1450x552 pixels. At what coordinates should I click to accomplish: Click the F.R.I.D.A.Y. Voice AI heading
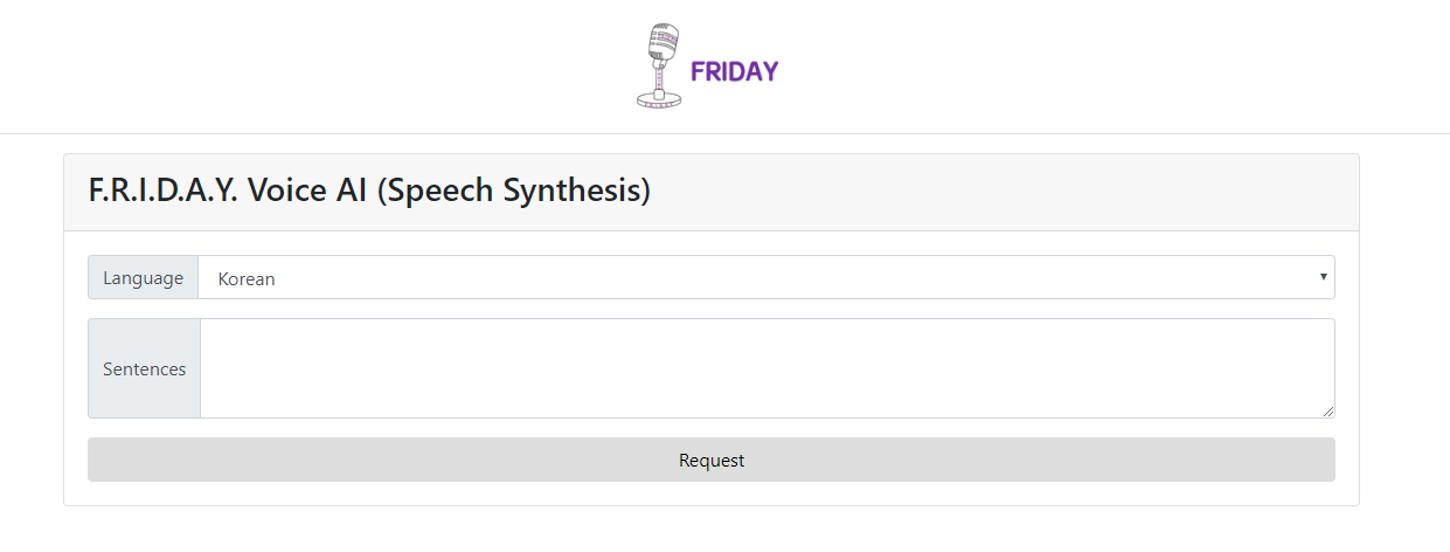pyautogui.click(x=369, y=190)
